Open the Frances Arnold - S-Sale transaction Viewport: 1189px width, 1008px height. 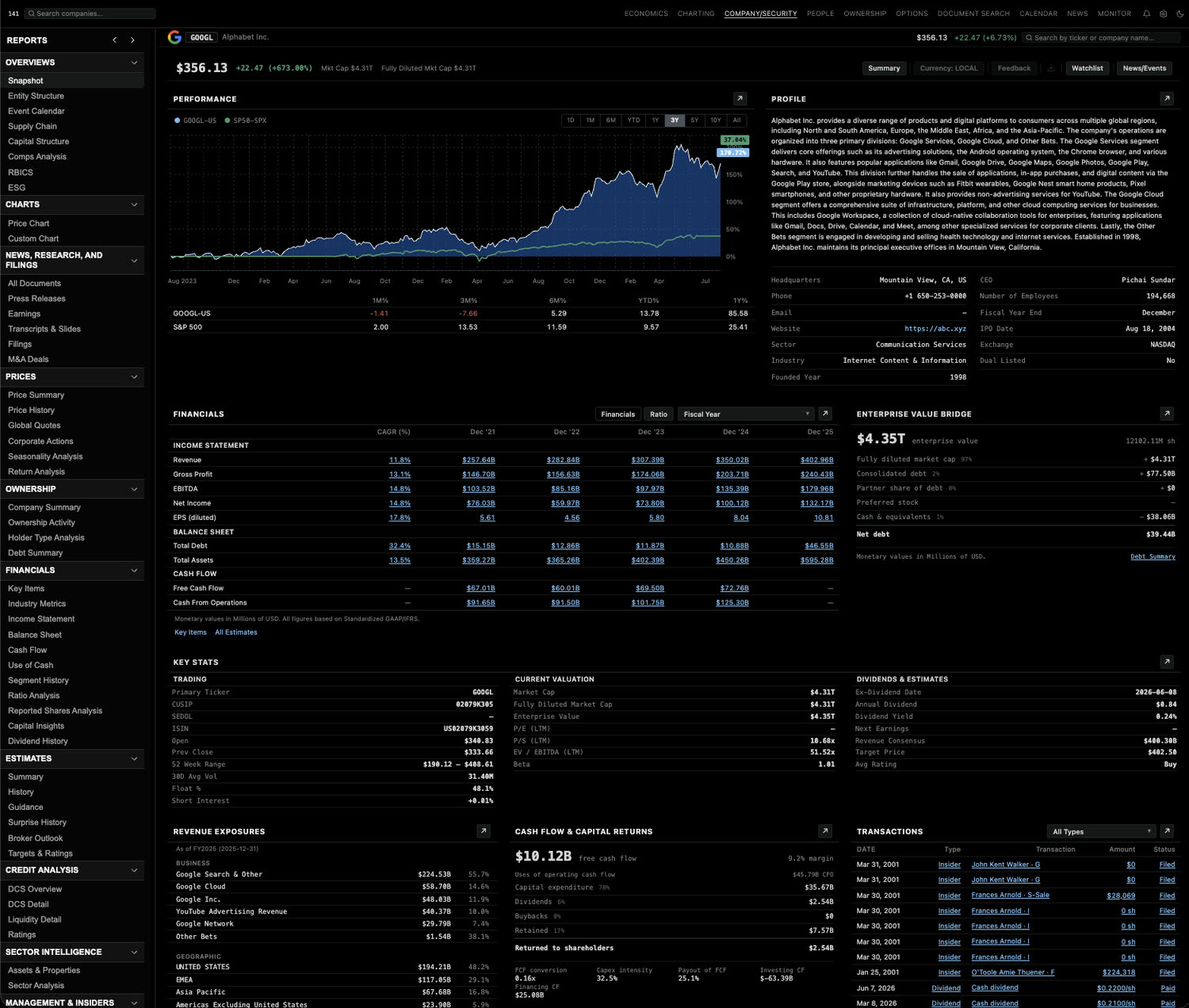[x=1010, y=895]
